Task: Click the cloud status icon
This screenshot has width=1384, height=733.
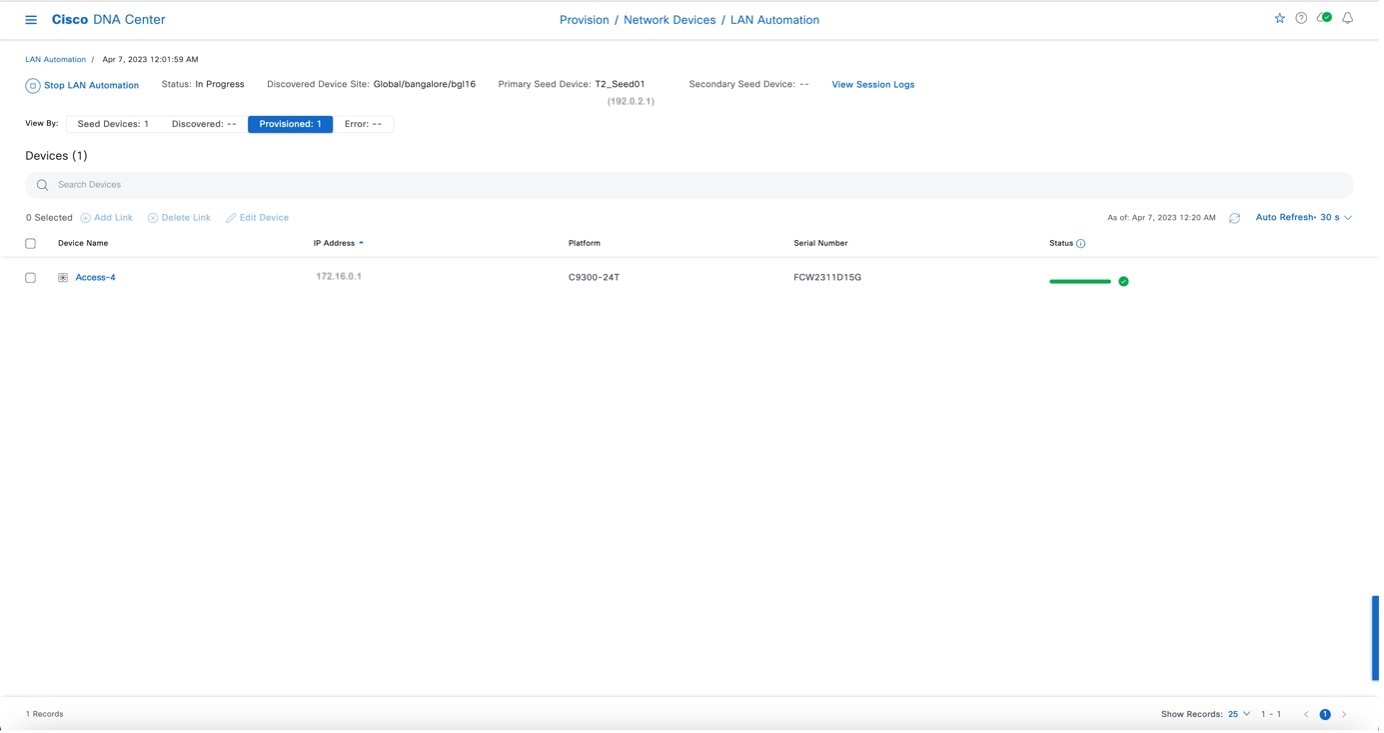Action: pos(1329,18)
